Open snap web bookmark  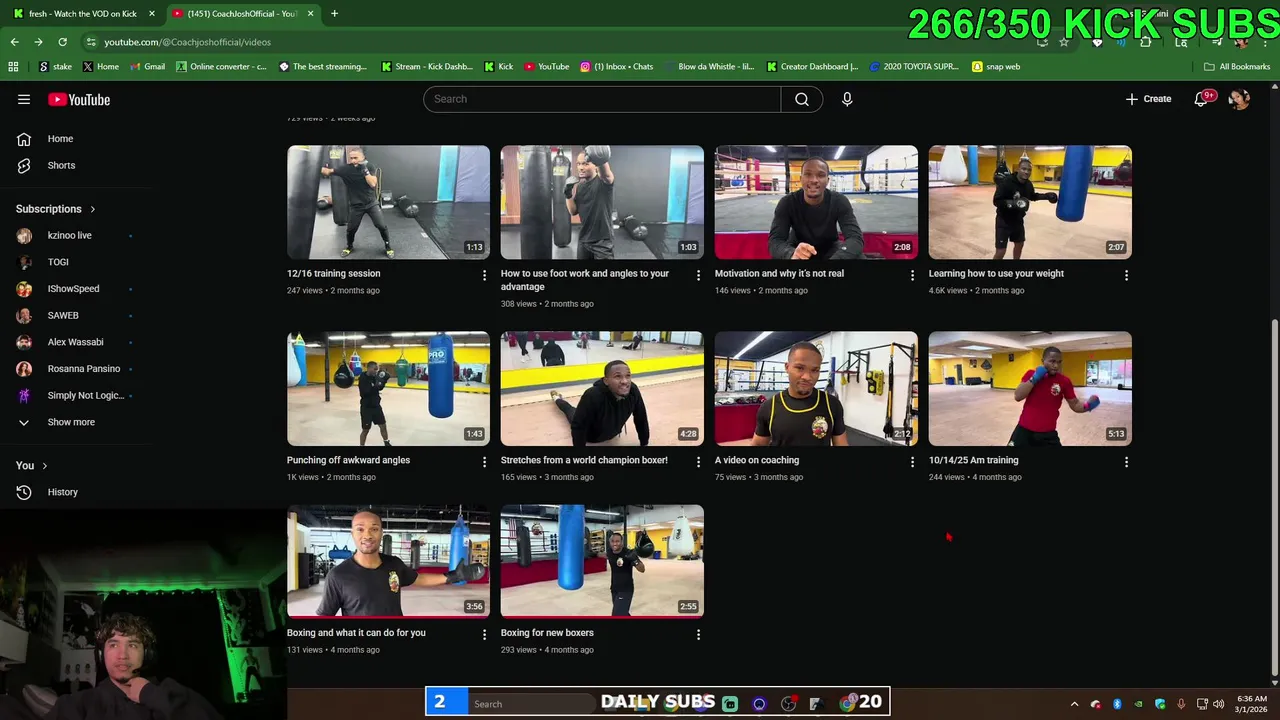[x=996, y=67]
